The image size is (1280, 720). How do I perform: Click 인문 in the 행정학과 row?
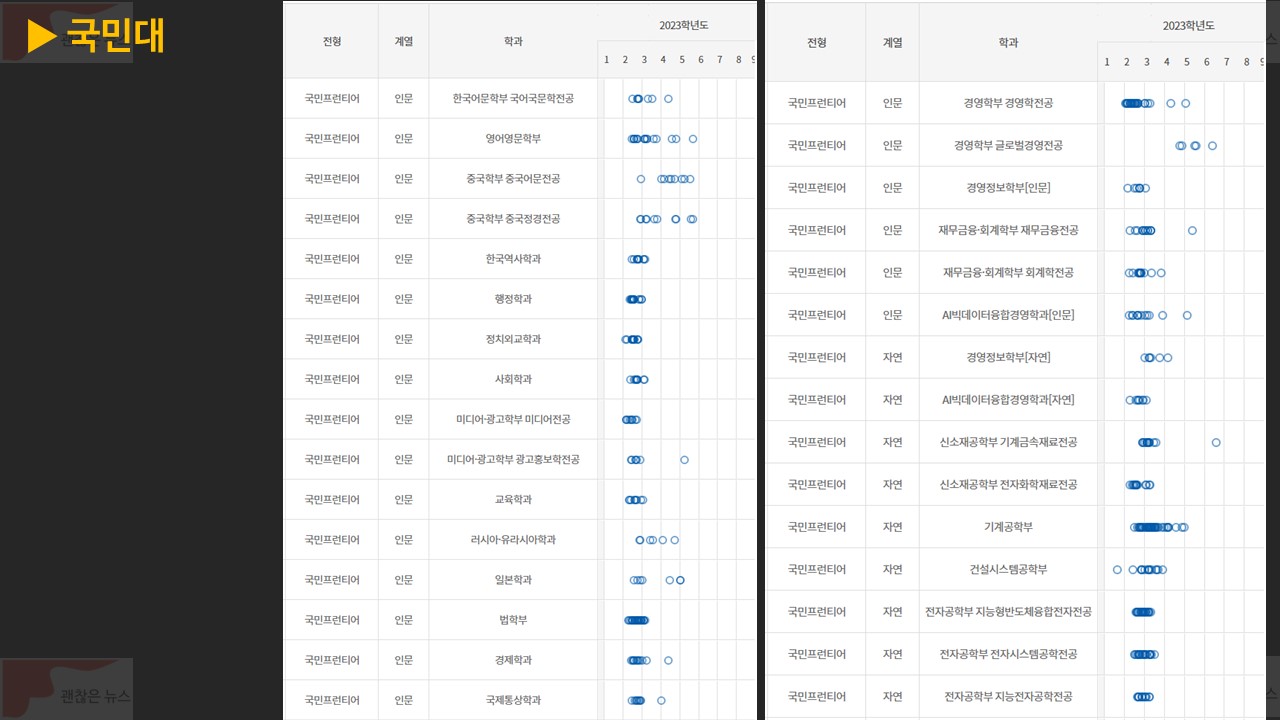click(403, 299)
